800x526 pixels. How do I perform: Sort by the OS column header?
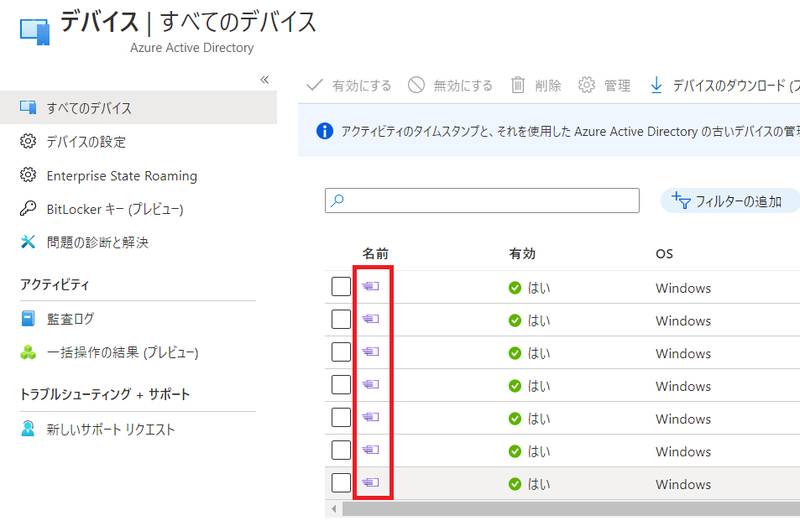664,254
